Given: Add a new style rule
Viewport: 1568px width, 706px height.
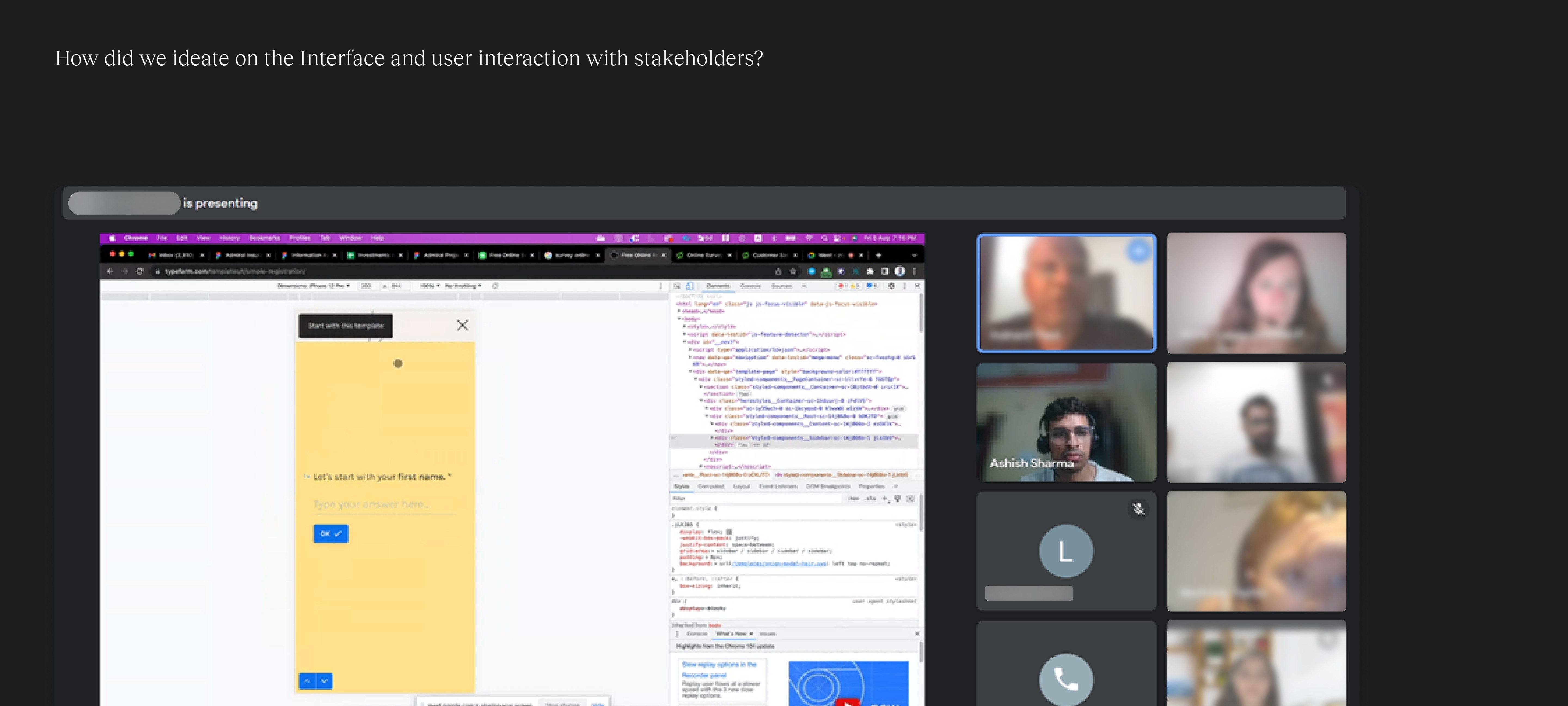Looking at the screenshot, I should [884, 499].
